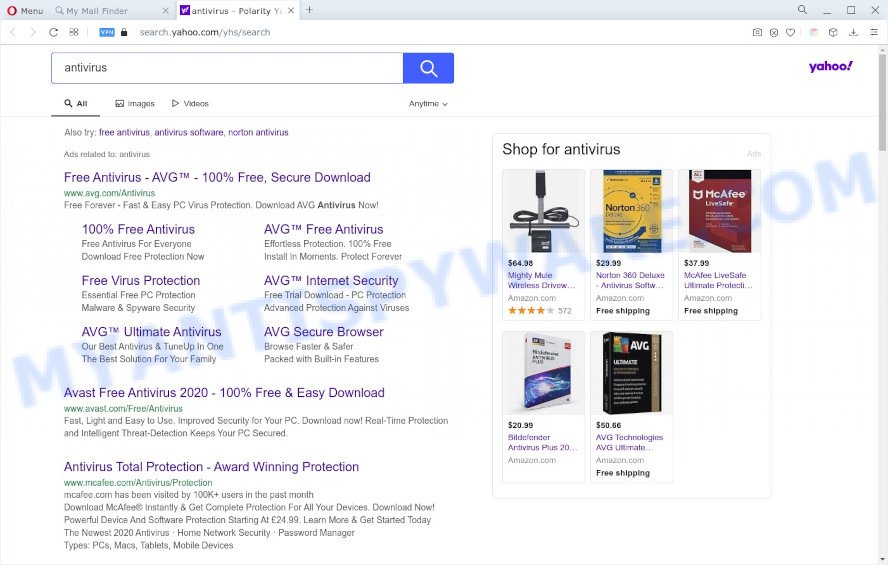Screen dimensions: 888x565
Task: Go forward with the browser forward arrow
Action: point(33,32)
